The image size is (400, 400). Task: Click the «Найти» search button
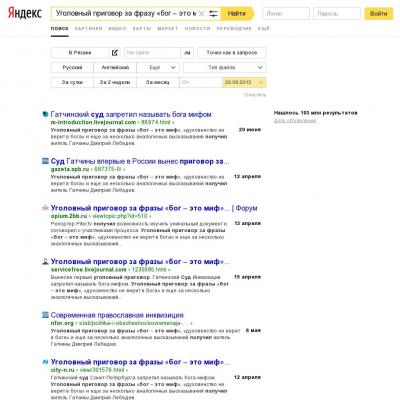pos(237,14)
